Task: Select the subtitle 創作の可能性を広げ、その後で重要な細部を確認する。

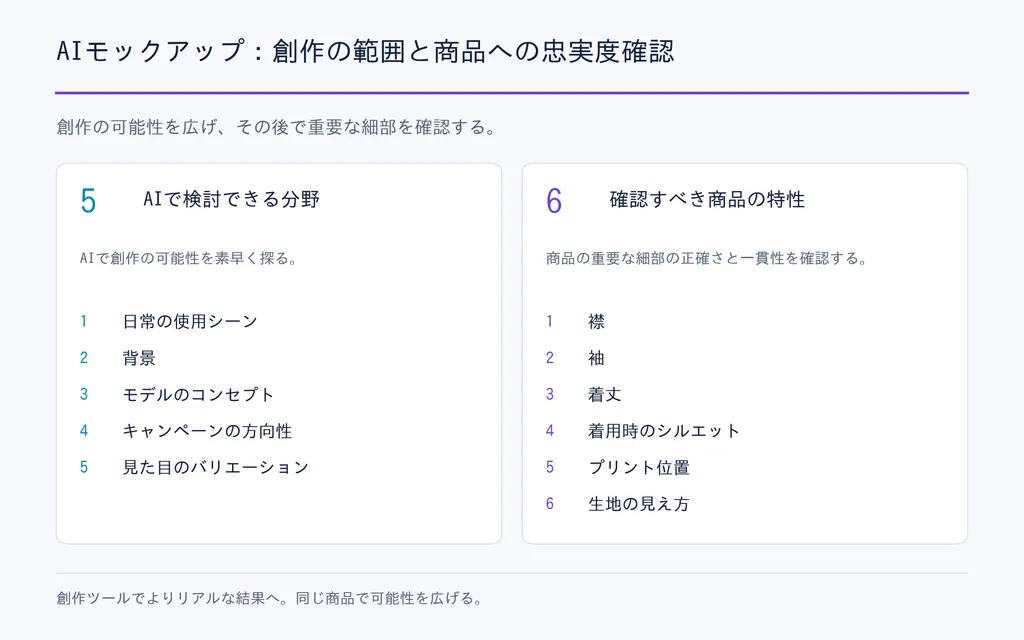Action: [276, 127]
